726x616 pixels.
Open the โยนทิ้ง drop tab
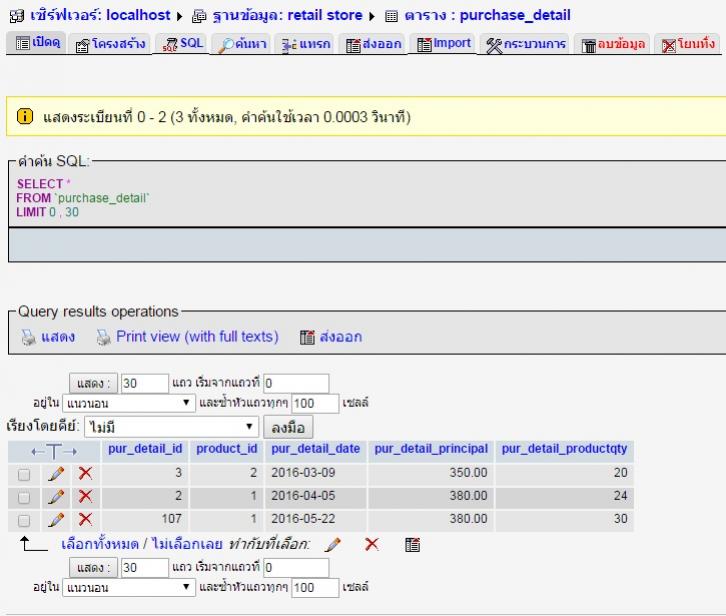tap(688, 44)
